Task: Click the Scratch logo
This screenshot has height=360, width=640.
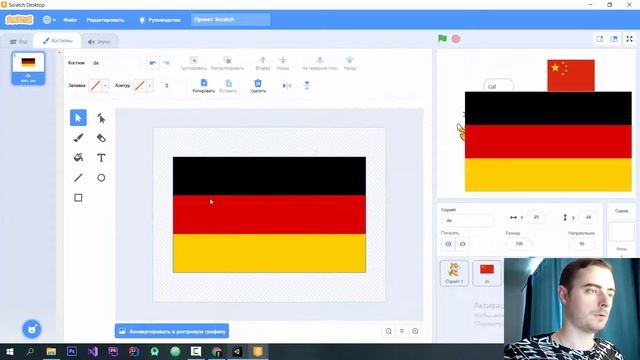Action: coord(19,20)
